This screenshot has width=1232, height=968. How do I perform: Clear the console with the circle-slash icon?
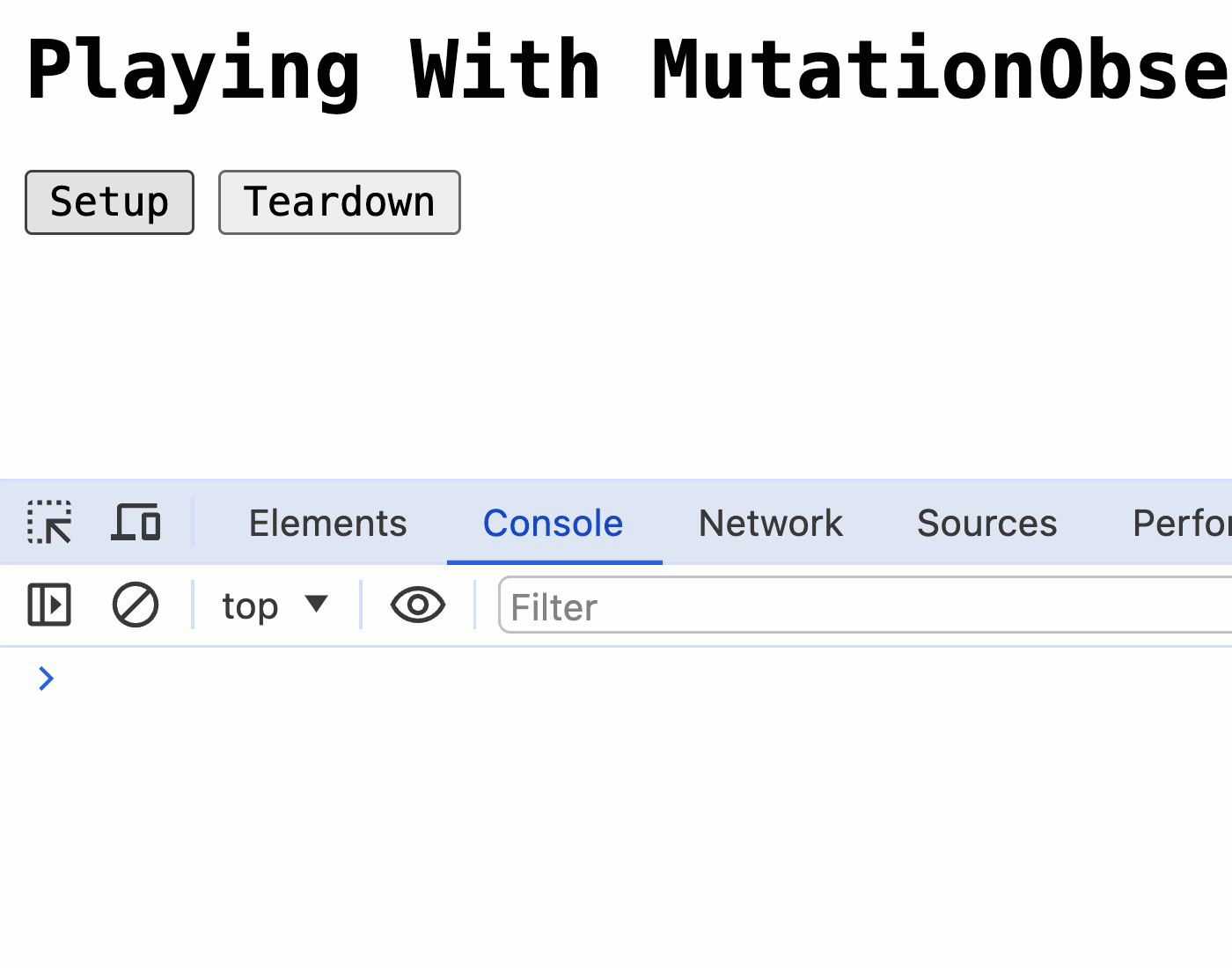136,605
